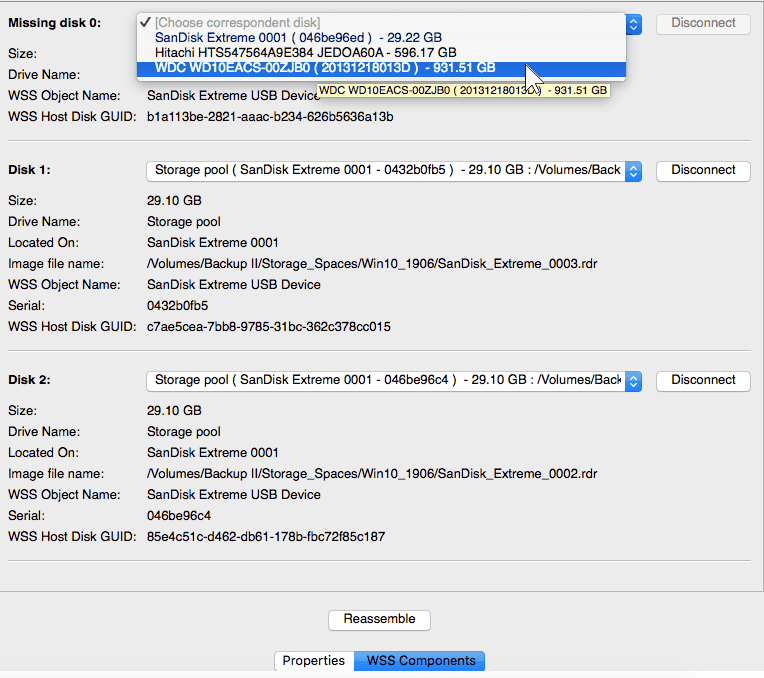This screenshot has height=678, width=764.
Task: Click Disconnect for Missing disk 0
Action: click(x=703, y=24)
